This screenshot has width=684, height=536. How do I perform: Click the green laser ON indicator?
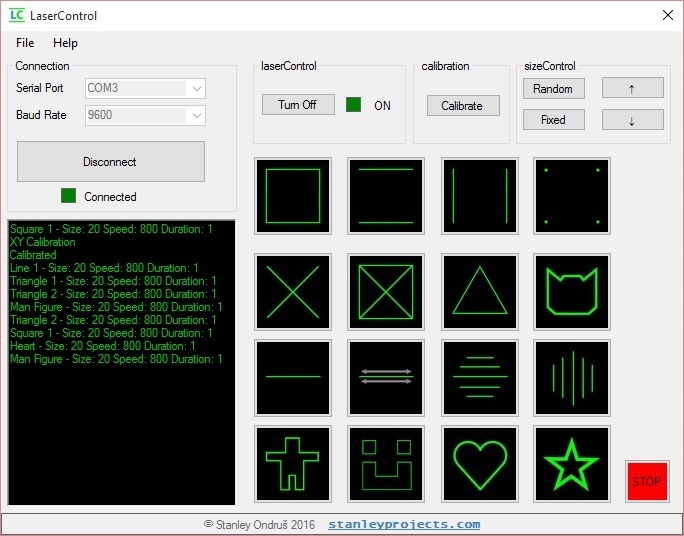pos(353,105)
